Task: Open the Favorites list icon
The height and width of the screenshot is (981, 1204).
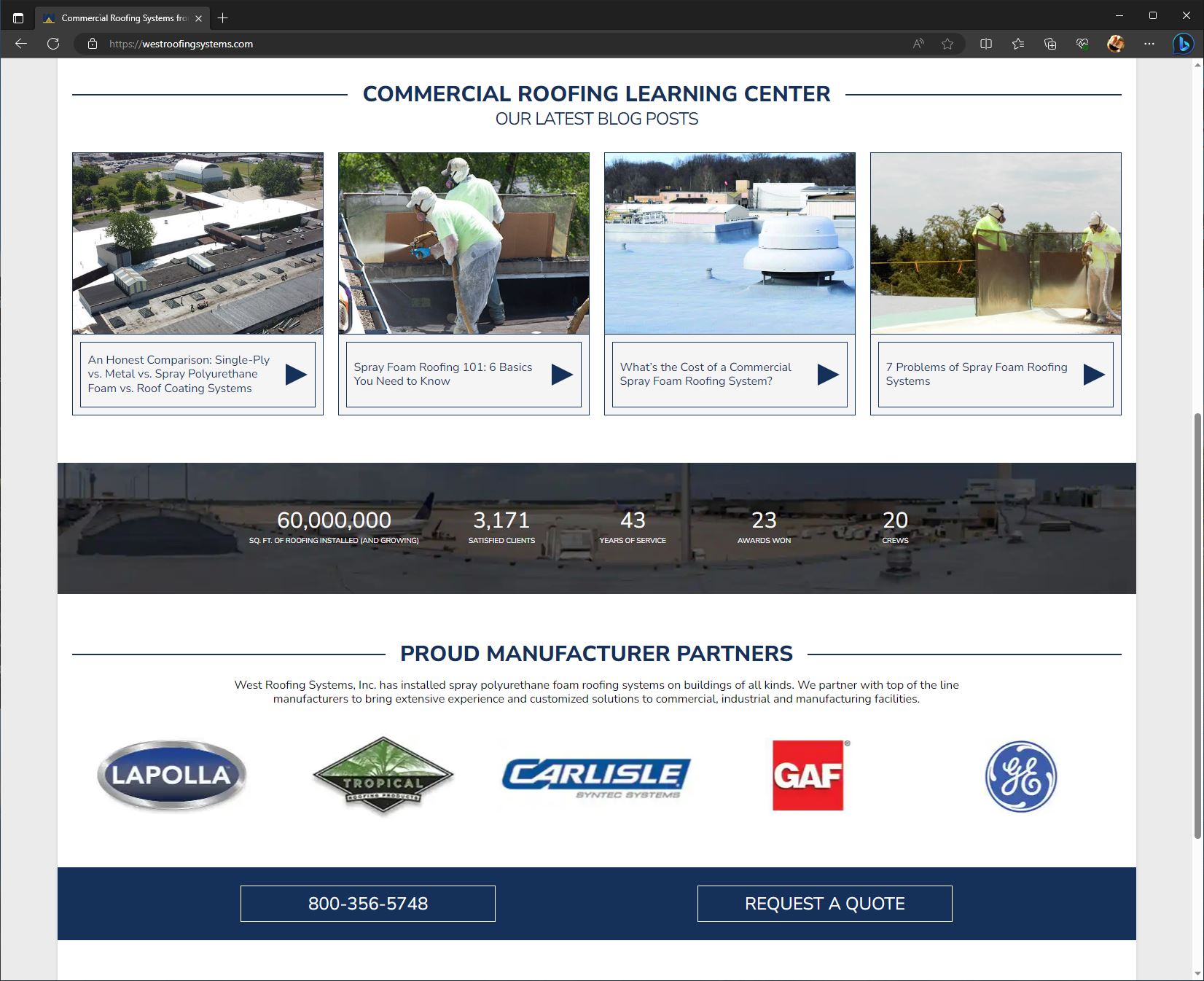Action: point(1018,44)
